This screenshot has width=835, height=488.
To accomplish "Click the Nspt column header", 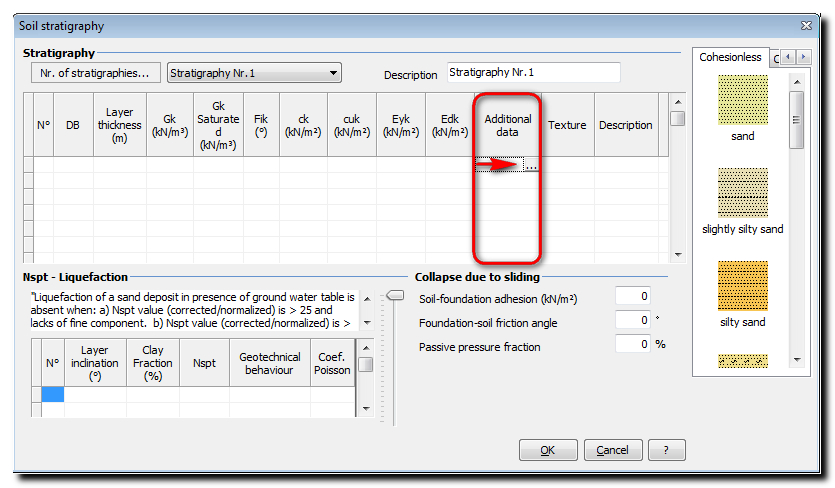I will point(204,363).
